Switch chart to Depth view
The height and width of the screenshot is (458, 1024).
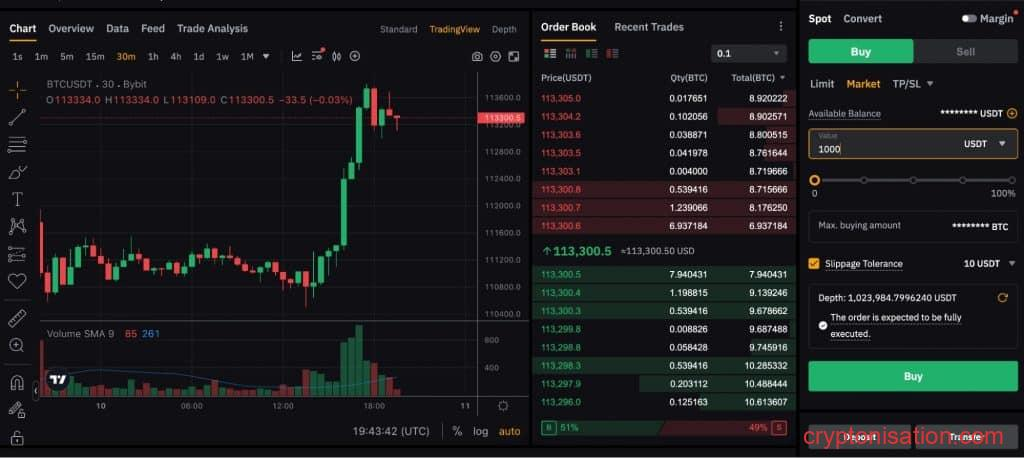pos(504,29)
